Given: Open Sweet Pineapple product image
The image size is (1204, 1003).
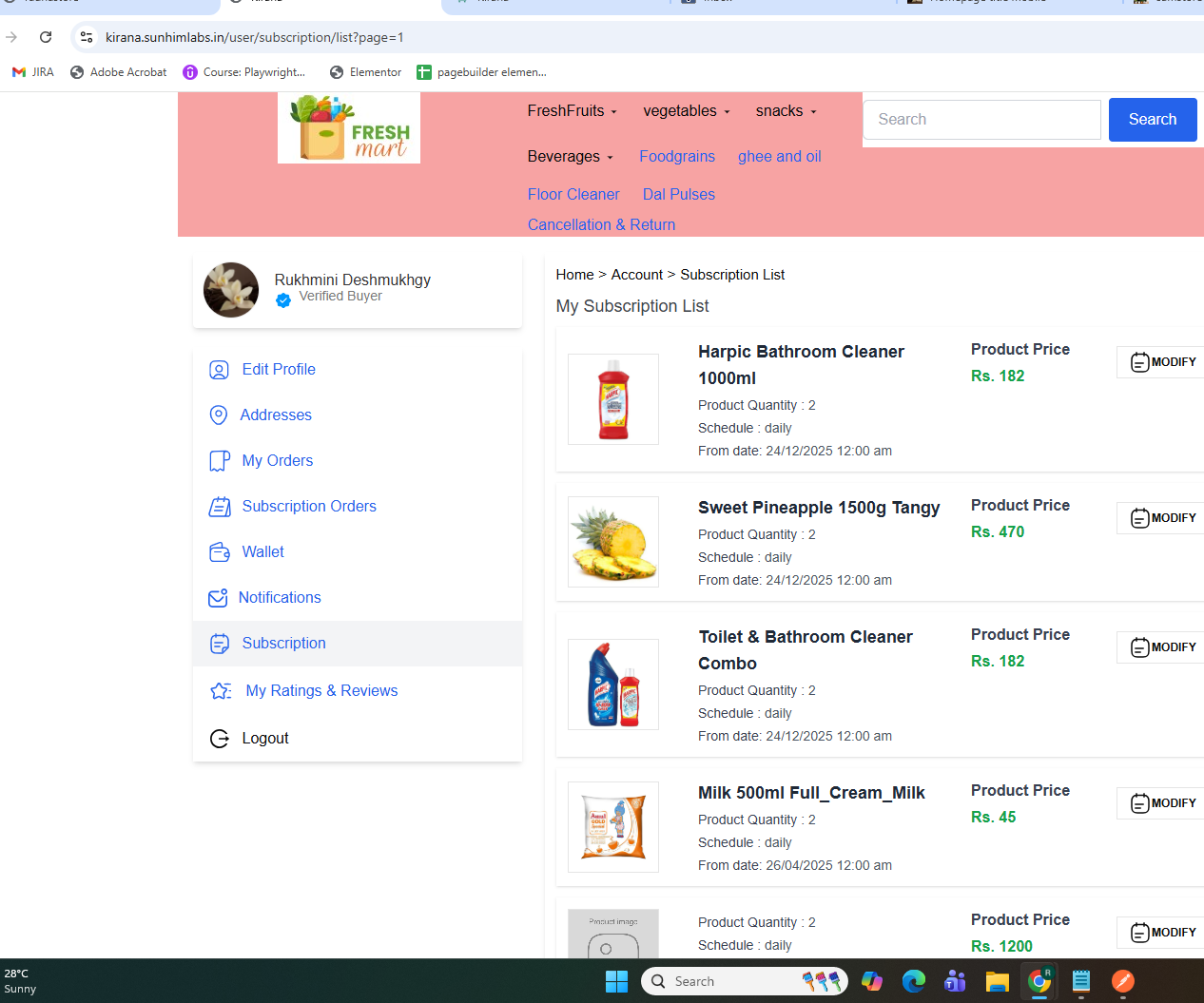Looking at the screenshot, I should tap(613, 542).
